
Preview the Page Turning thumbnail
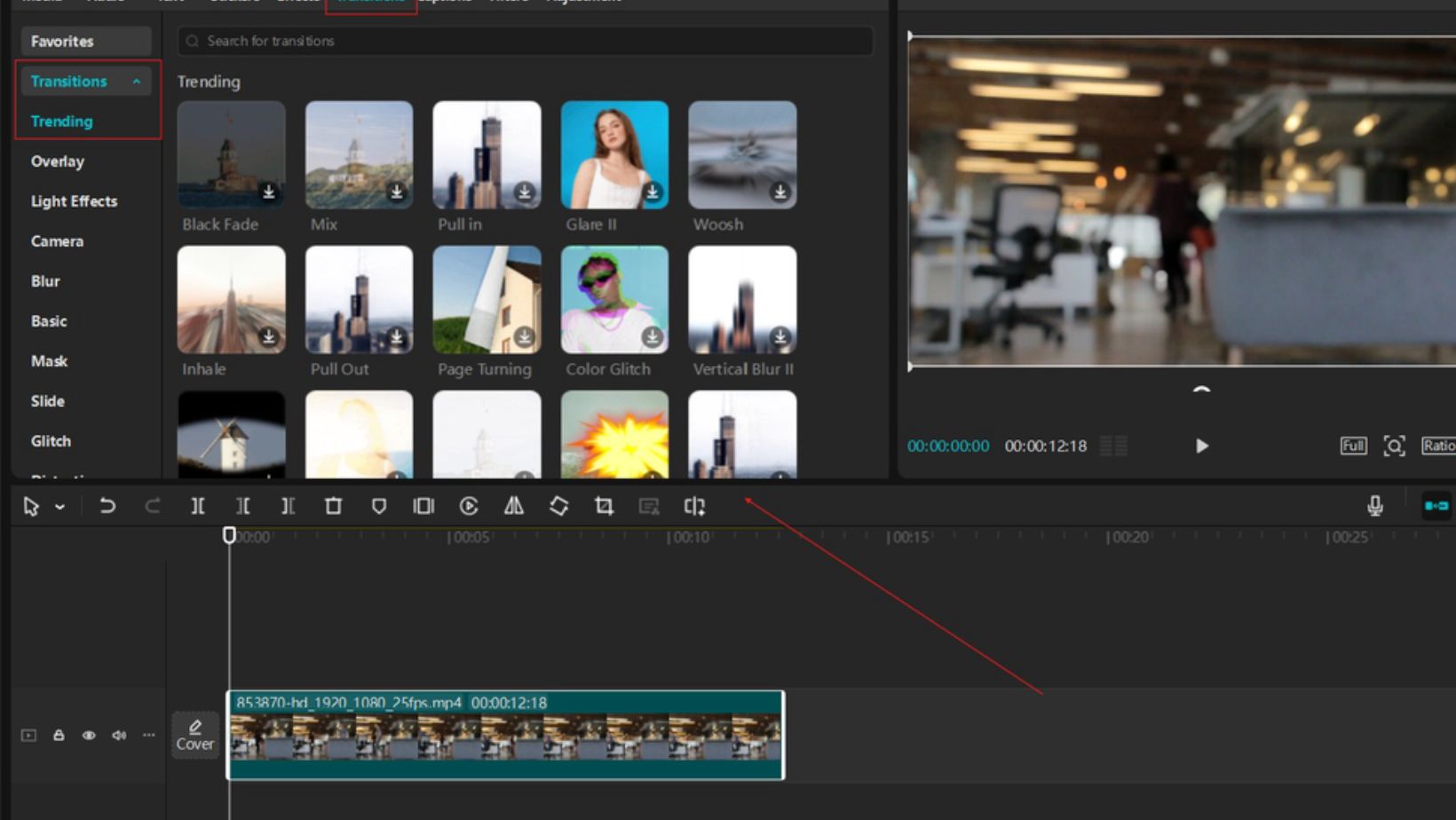click(487, 300)
